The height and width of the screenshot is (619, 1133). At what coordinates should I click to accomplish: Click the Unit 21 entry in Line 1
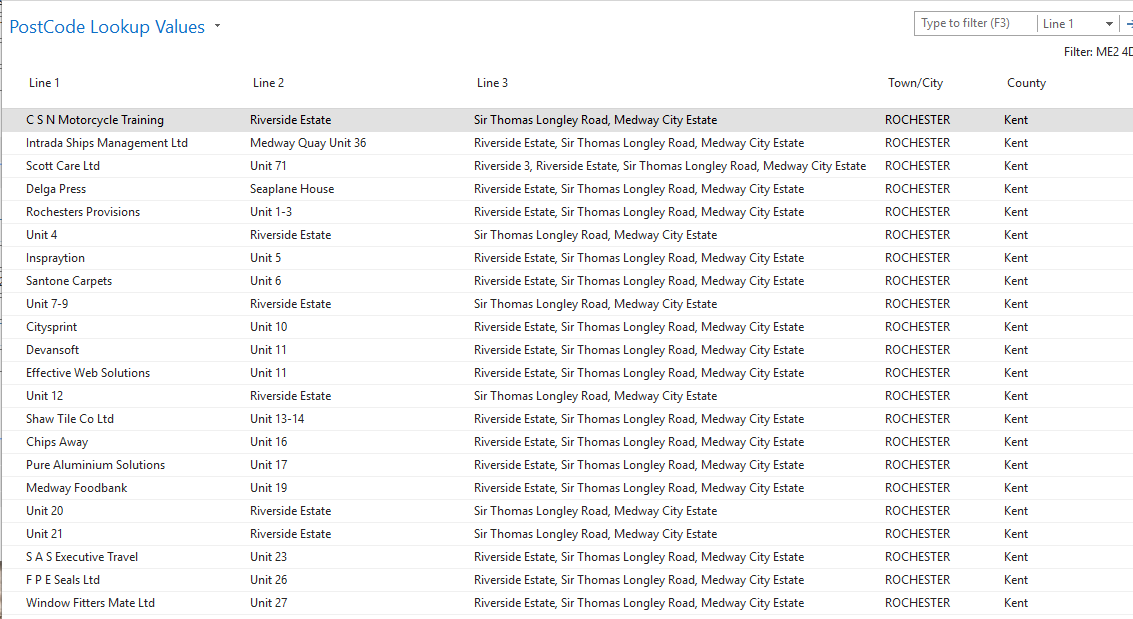[x=44, y=534]
